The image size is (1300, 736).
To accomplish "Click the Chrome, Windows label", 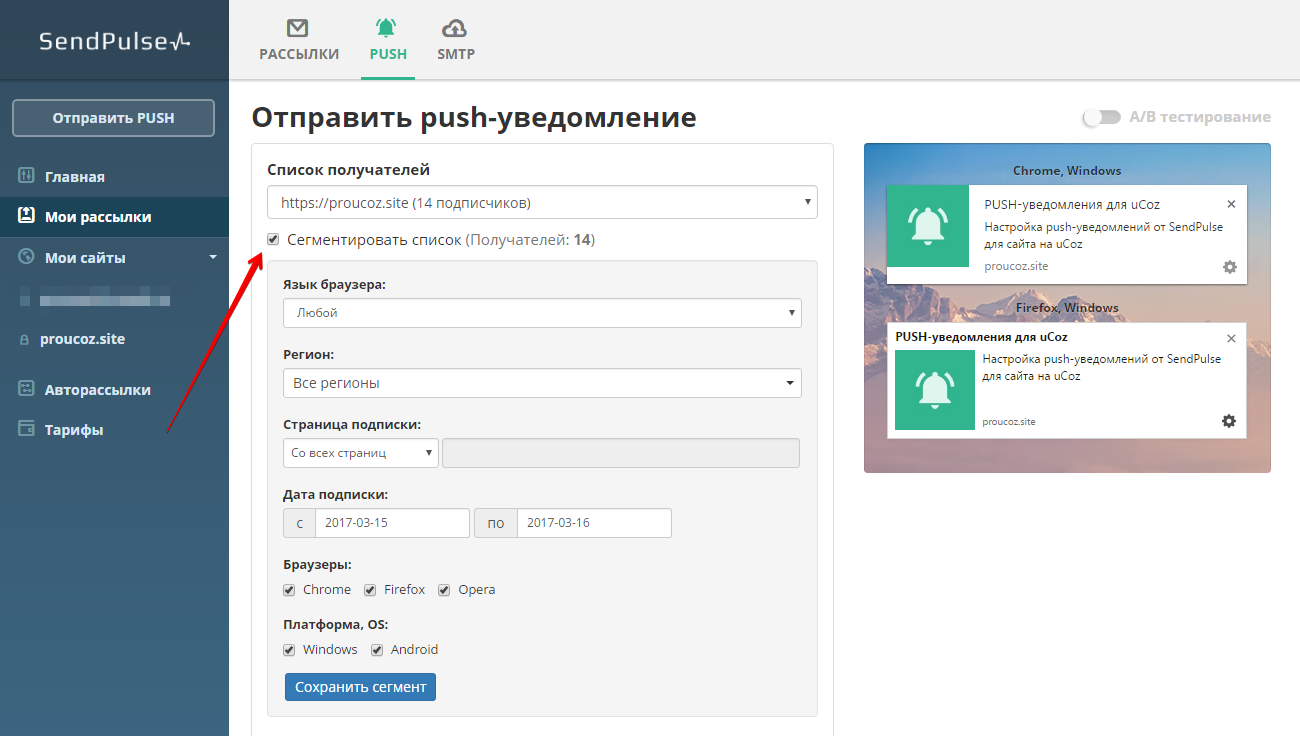I will pyautogui.click(x=1067, y=171).
